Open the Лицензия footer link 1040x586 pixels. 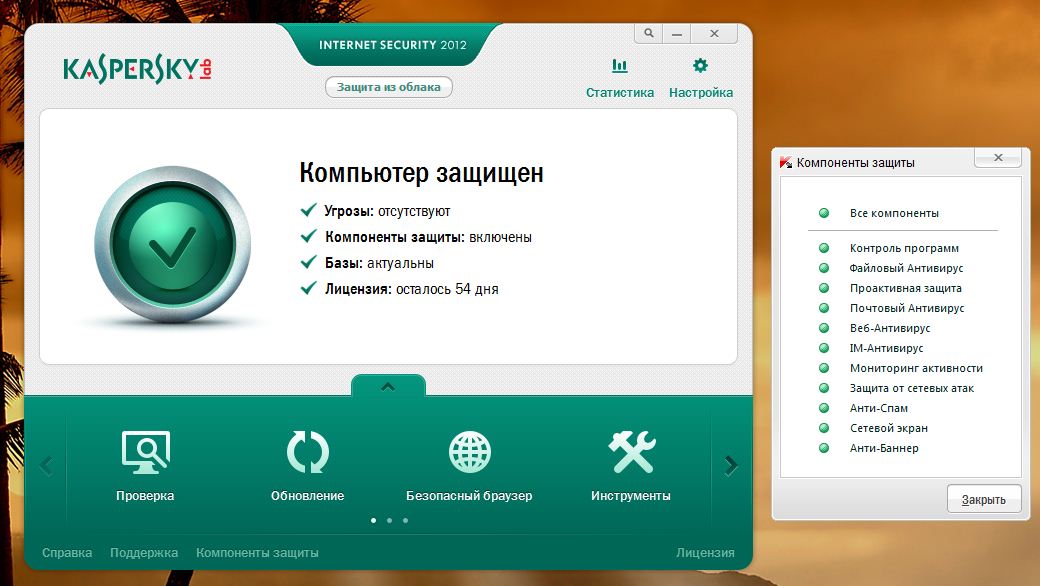(x=705, y=553)
